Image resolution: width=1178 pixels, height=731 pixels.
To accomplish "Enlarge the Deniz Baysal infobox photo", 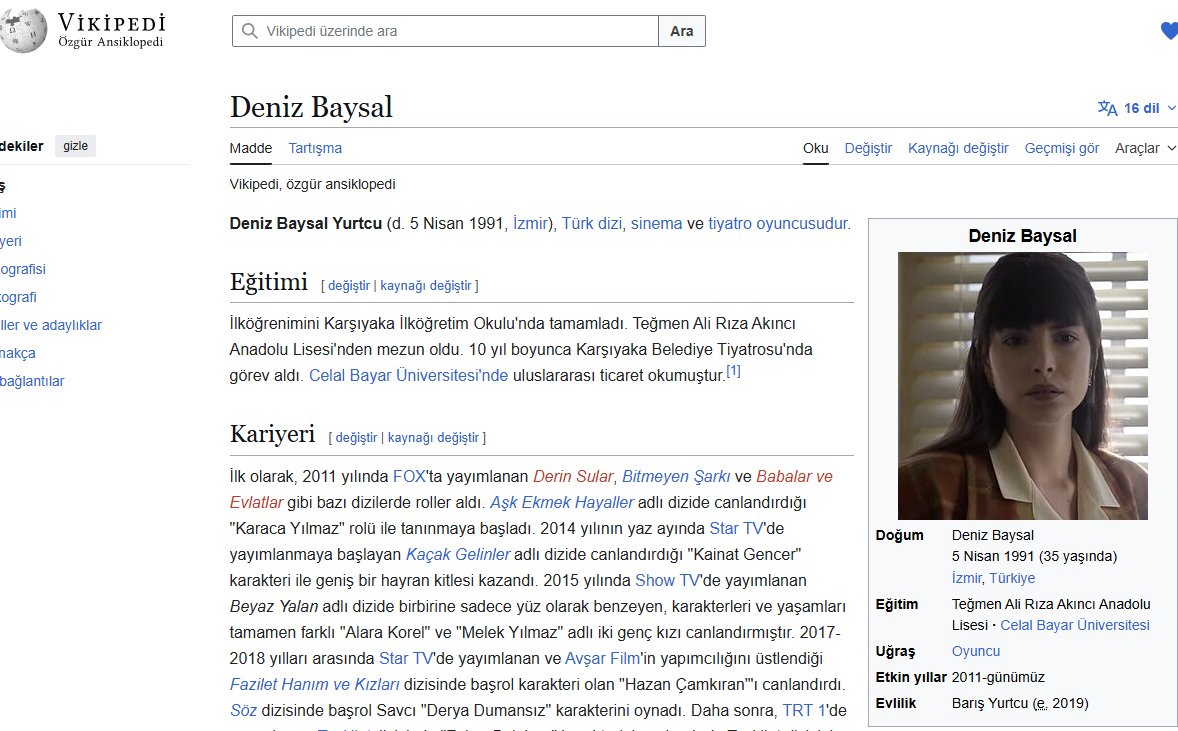I will coord(1022,385).
